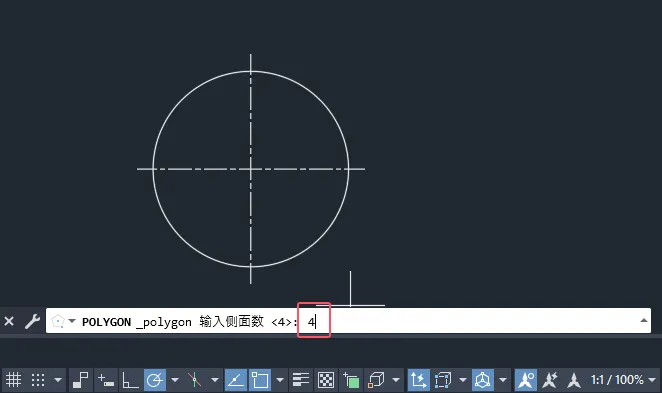Click the checkered Transparency icon
This screenshot has height=393, width=662.
[326, 380]
